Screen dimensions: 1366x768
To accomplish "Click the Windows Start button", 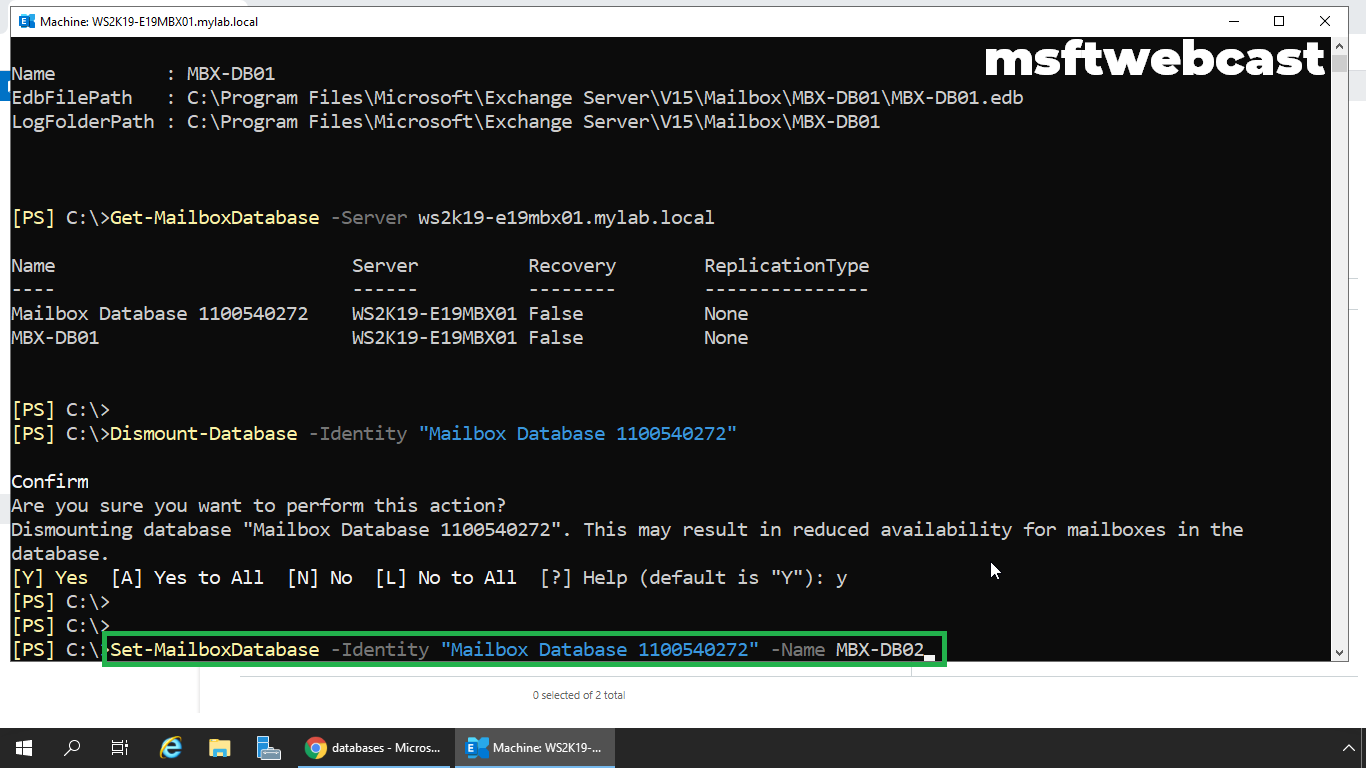I will 22,747.
